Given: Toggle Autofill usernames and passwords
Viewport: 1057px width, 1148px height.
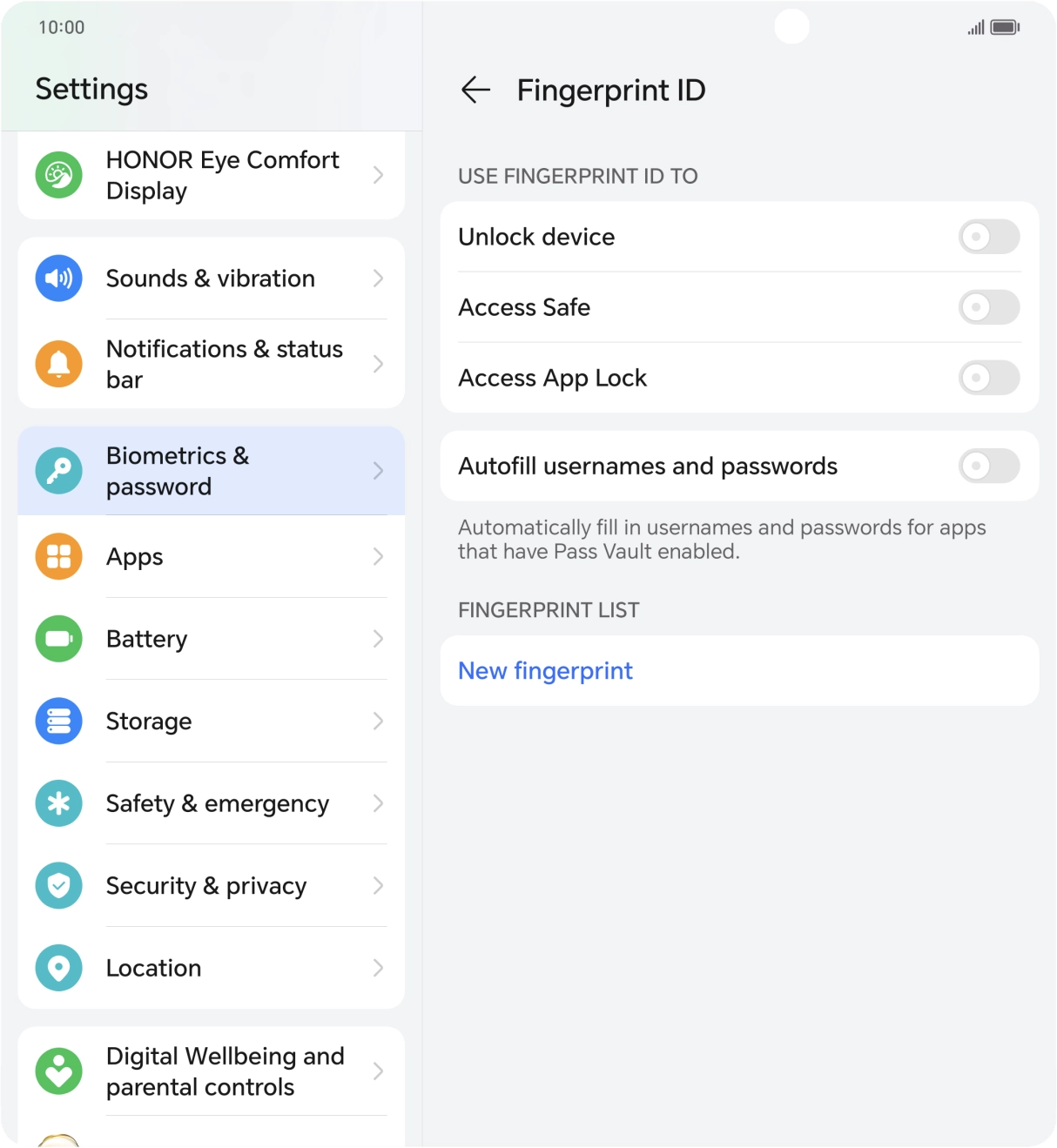Looking at the screenshot, I should (988, 467).
